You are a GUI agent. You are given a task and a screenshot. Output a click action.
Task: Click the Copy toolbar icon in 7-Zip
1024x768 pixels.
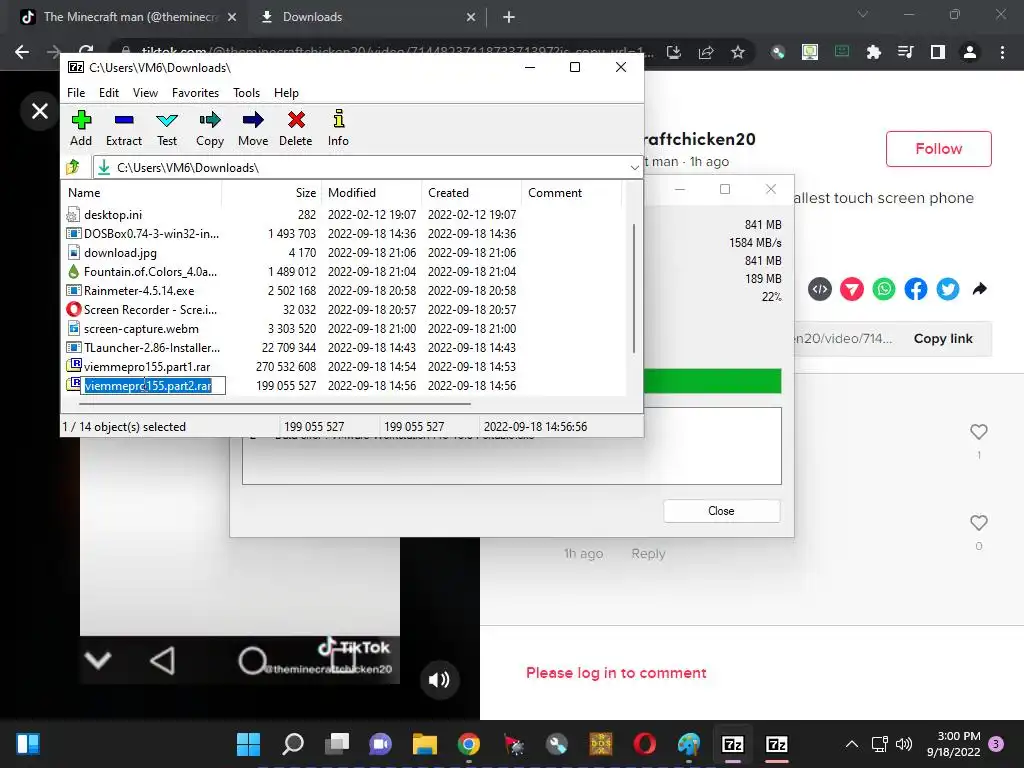(210, 128)
